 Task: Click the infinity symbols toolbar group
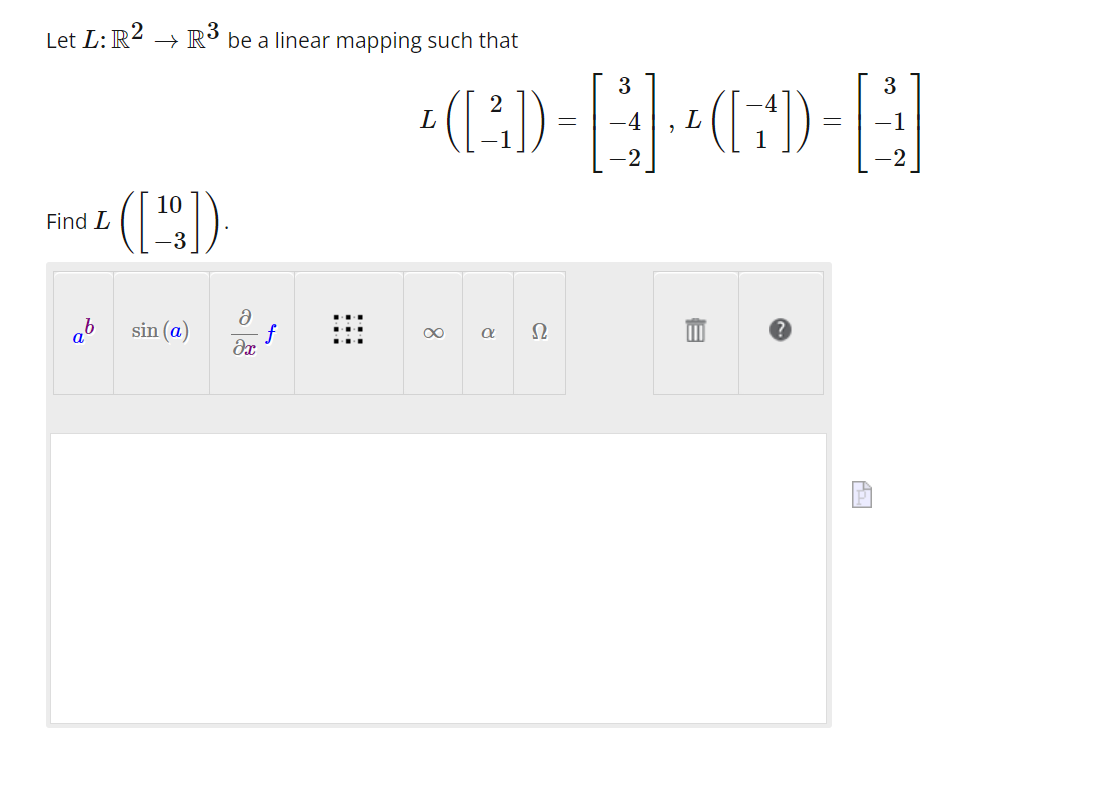pyautogui.click(x=432, y=332)
